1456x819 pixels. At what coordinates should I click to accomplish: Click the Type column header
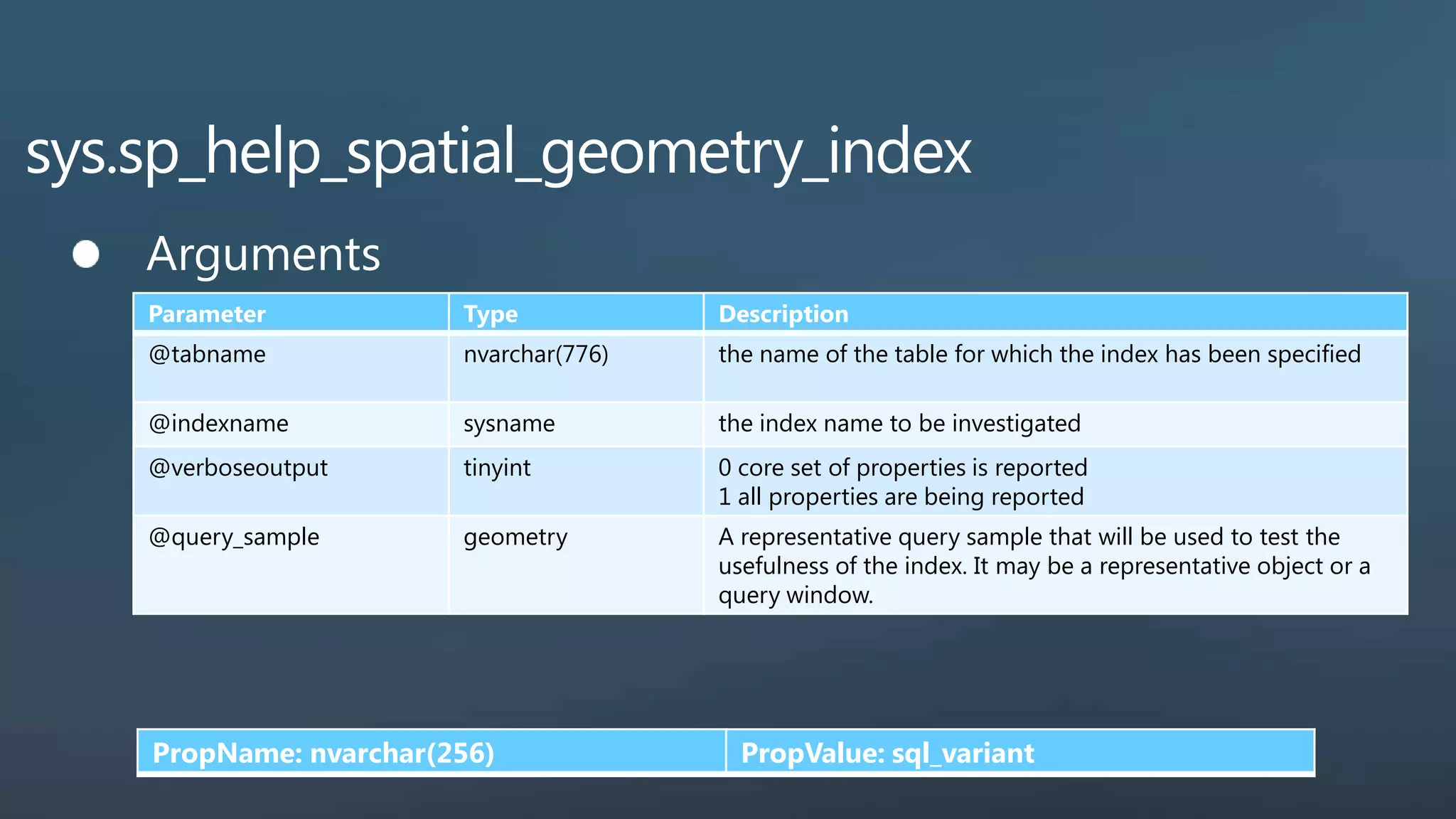(491, 314)
